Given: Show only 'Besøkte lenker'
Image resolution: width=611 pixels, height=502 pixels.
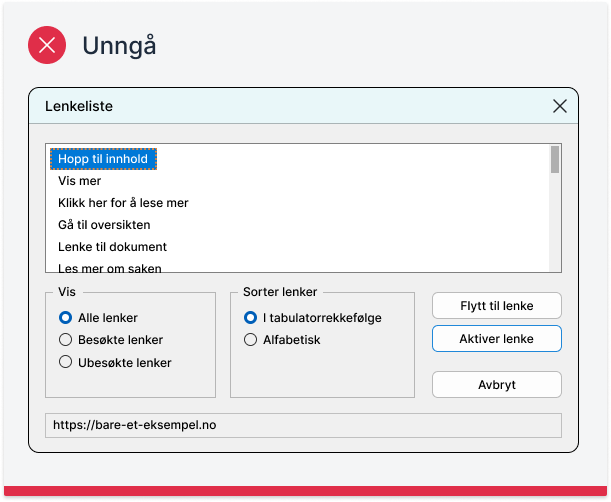Looking at the screenshot, I should (66, 340).
